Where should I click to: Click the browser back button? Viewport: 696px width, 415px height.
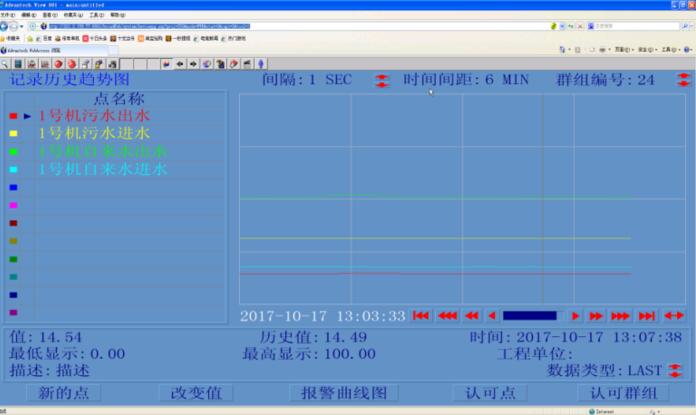(x=6, y=26)
